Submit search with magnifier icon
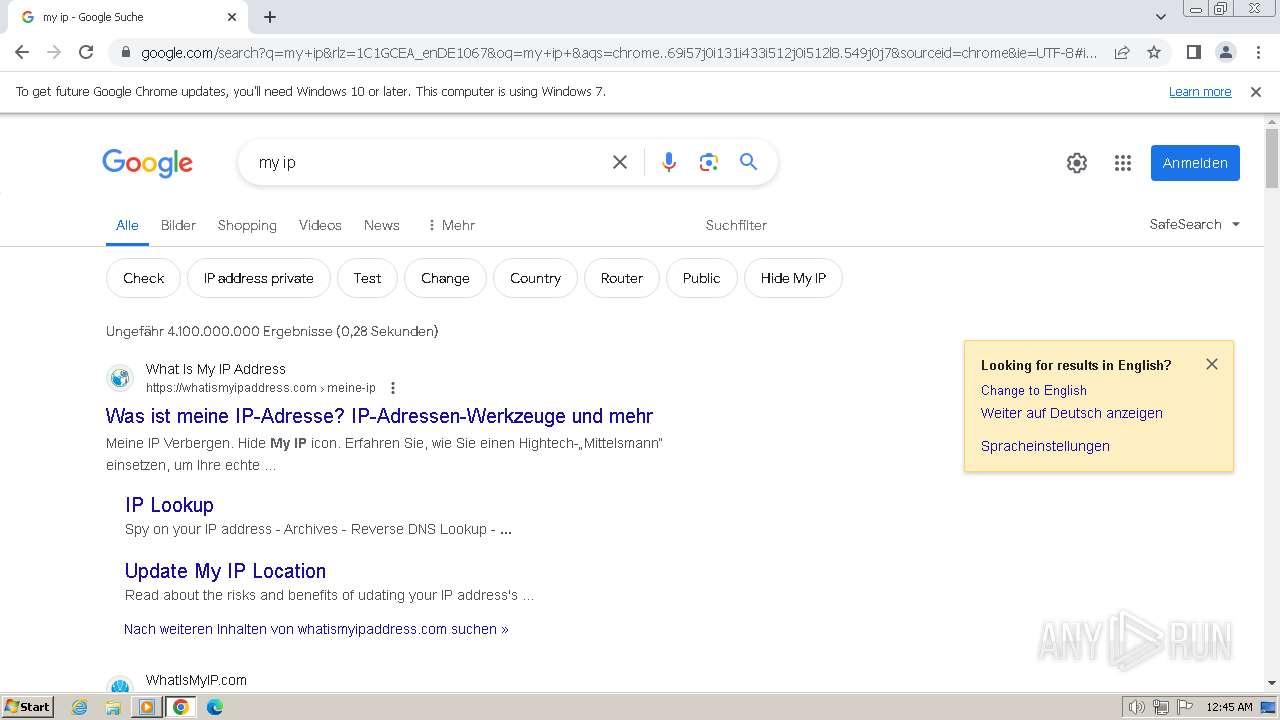1280x720 pixels. (748, 162)
